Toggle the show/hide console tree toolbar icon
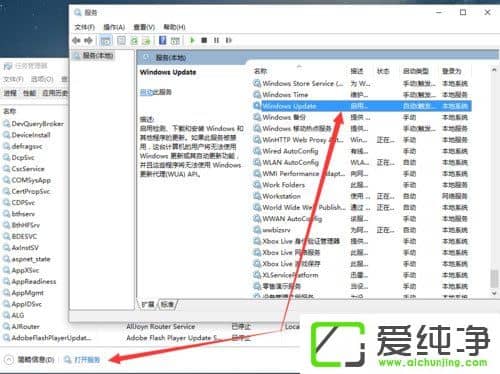The image size is (500, 374). coord(106,41)
